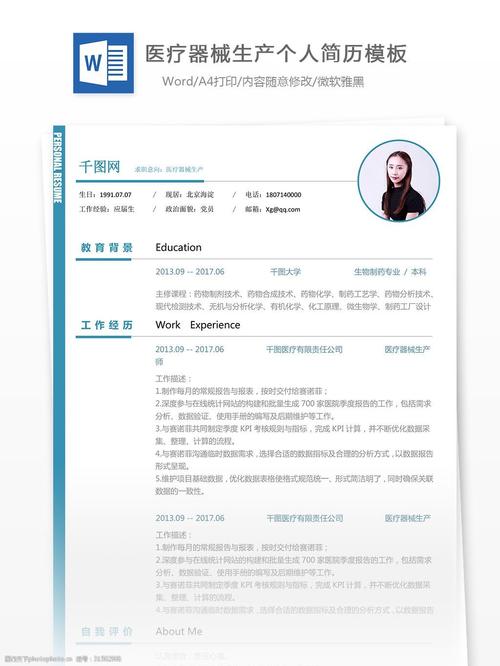The height and width of the screenshot is (666, 500).
Task: Click the 现居：北京海淀 field
Action: [189, 195]
